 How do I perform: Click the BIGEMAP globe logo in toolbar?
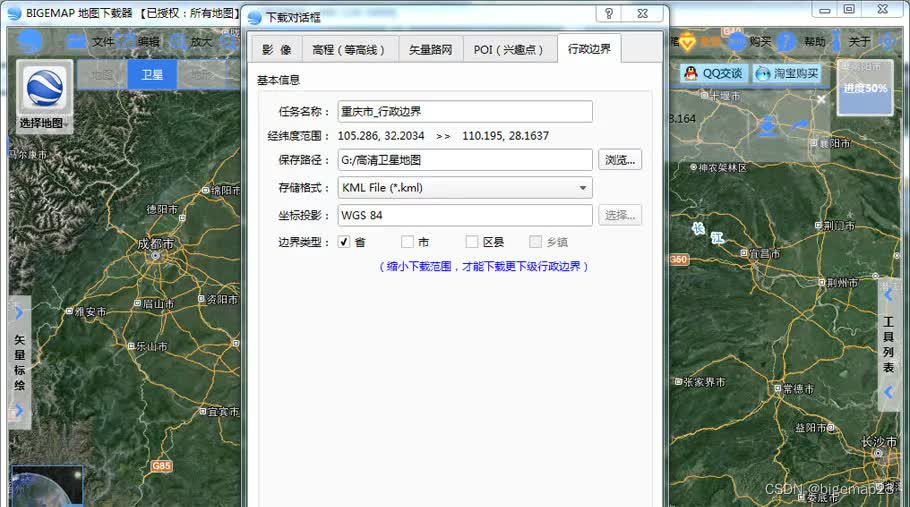(x=29, y=41)
